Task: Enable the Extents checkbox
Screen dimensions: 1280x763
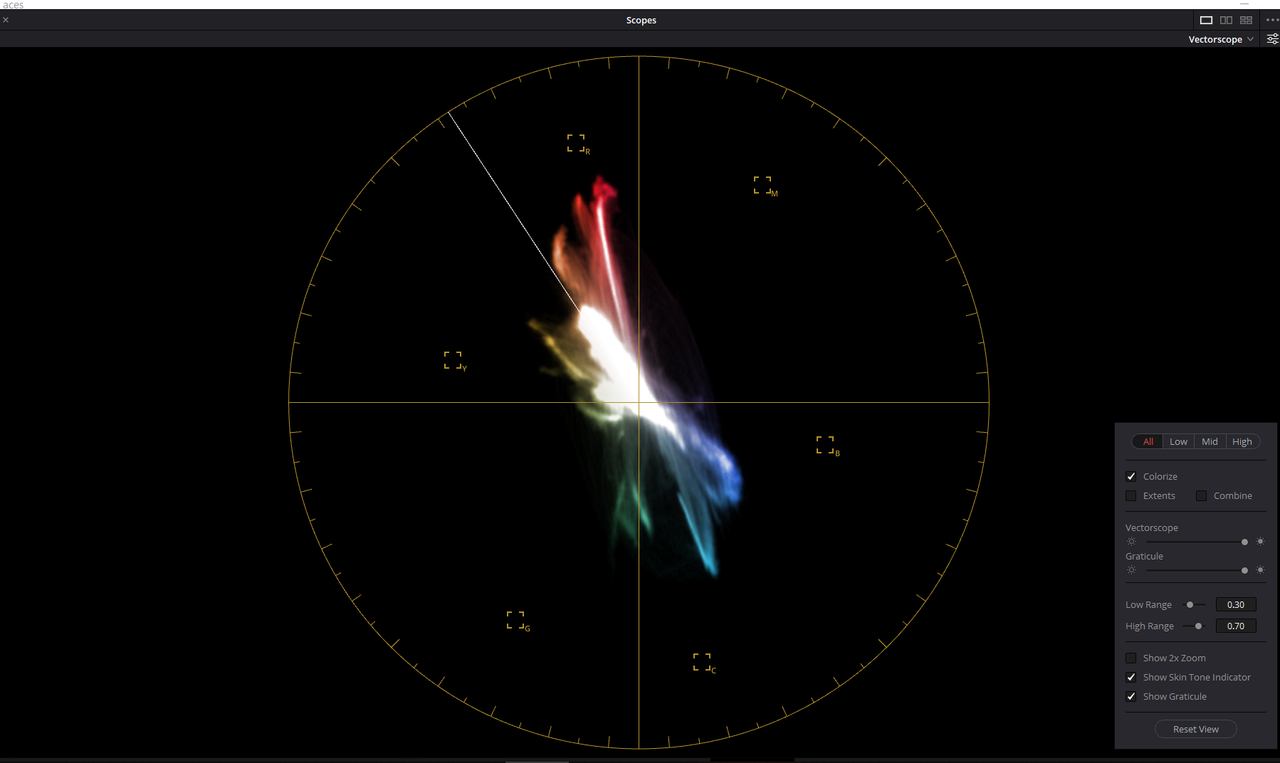Action: [x=1131, y=496]
